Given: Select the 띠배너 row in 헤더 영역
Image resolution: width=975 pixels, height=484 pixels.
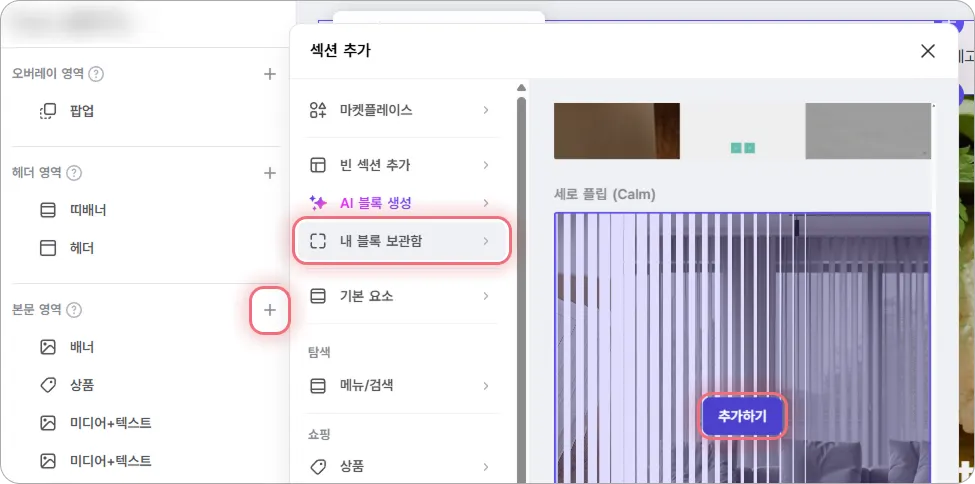Looking at the screenshot, I should (x=144, y=211).
